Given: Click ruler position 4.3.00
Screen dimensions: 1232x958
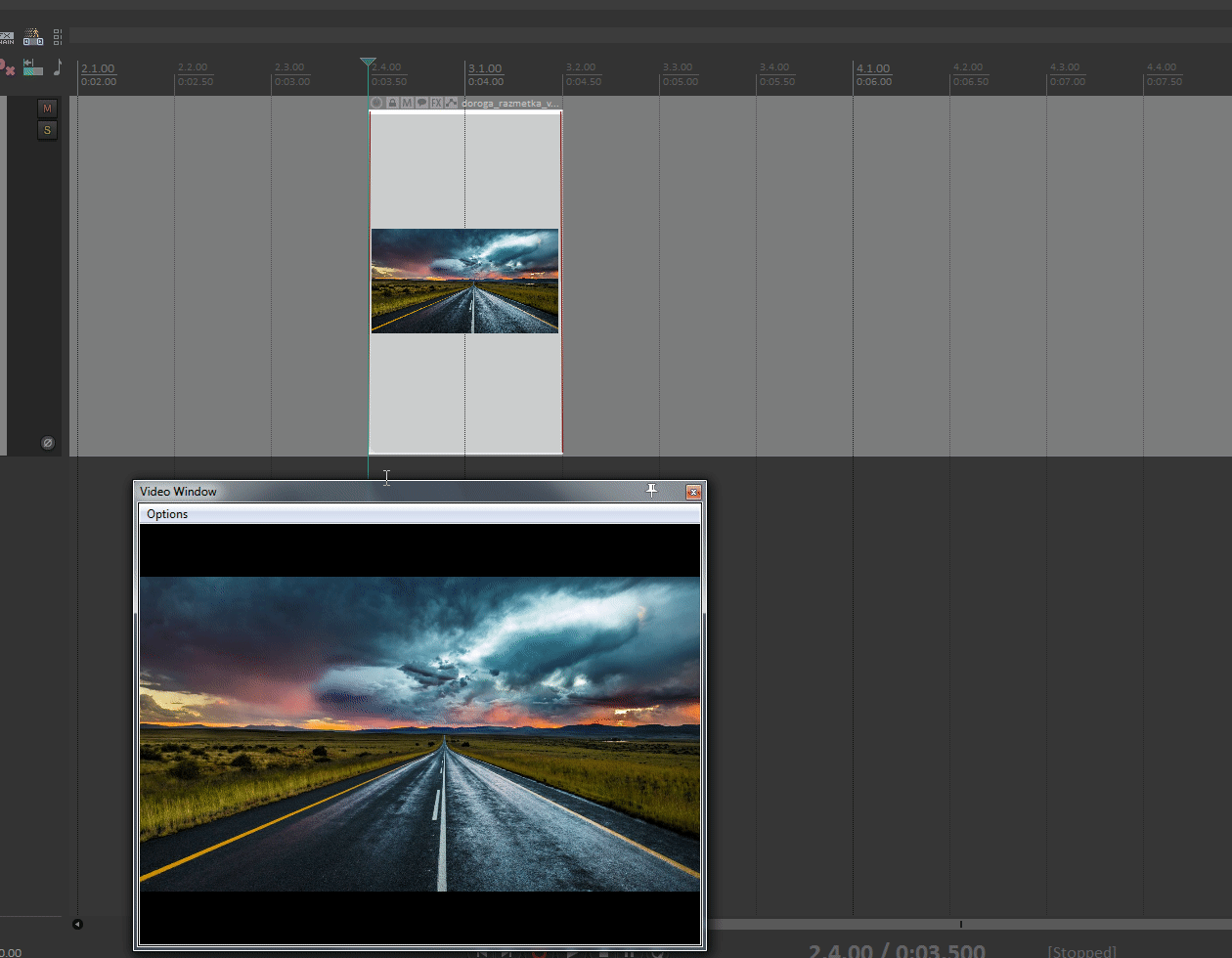Looking at the screenshot, I should coord(1065,67).
